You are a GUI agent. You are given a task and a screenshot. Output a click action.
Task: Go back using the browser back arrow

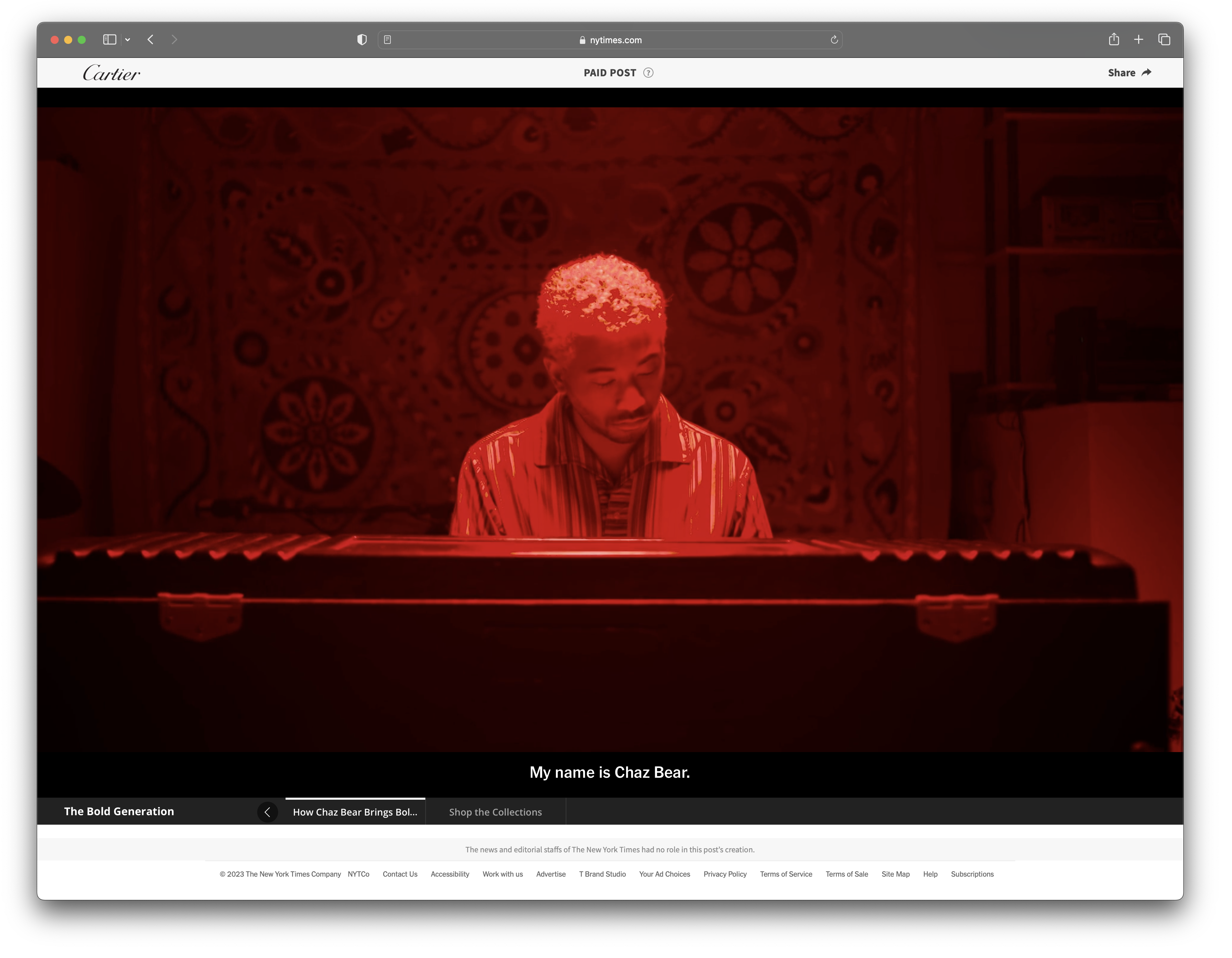151,39
